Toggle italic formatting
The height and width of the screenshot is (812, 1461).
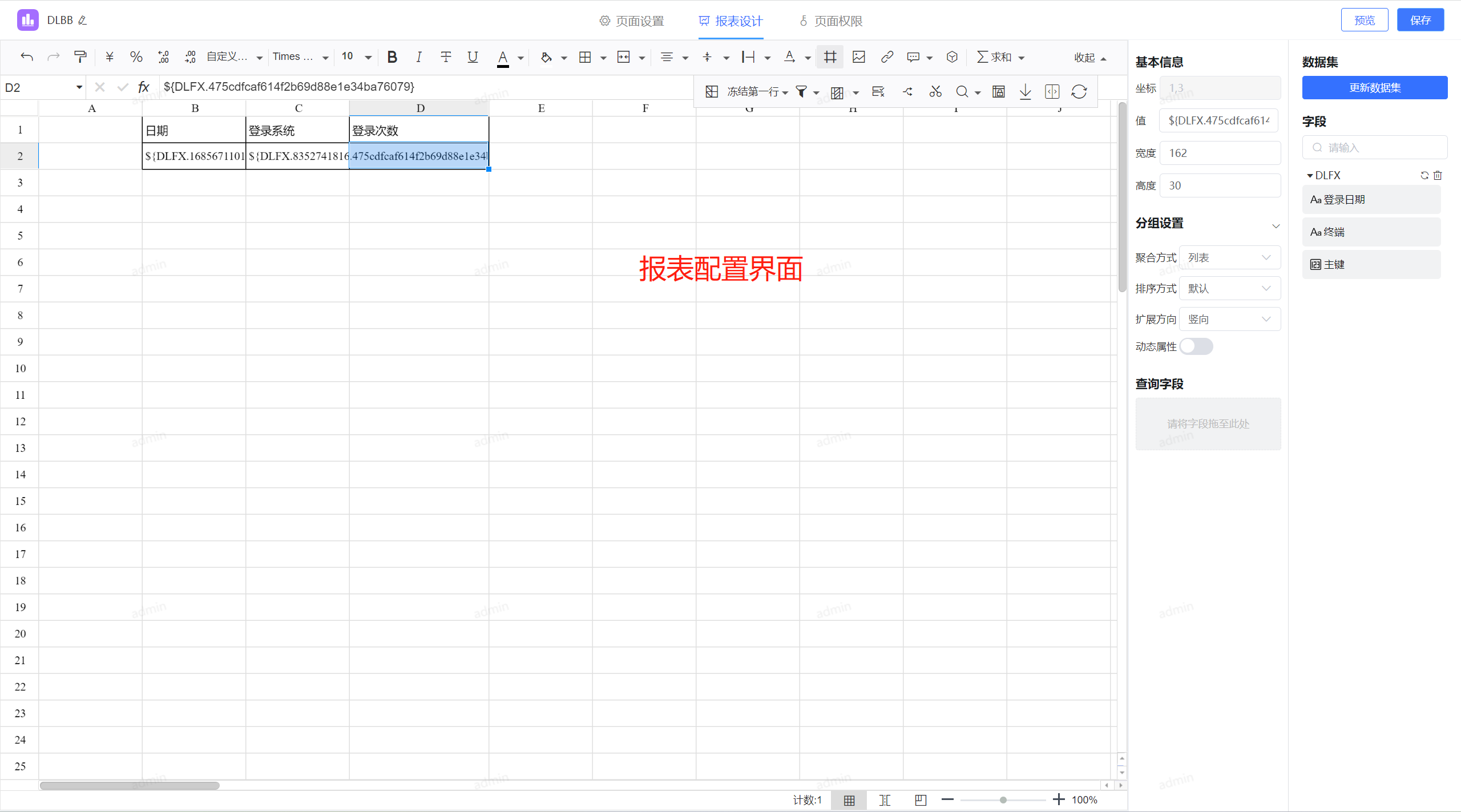pyautogui.click(x=419, y=57)
